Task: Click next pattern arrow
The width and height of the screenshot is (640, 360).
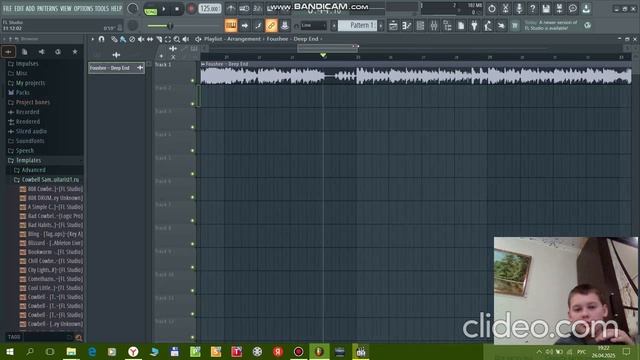Action: point(381,26)
